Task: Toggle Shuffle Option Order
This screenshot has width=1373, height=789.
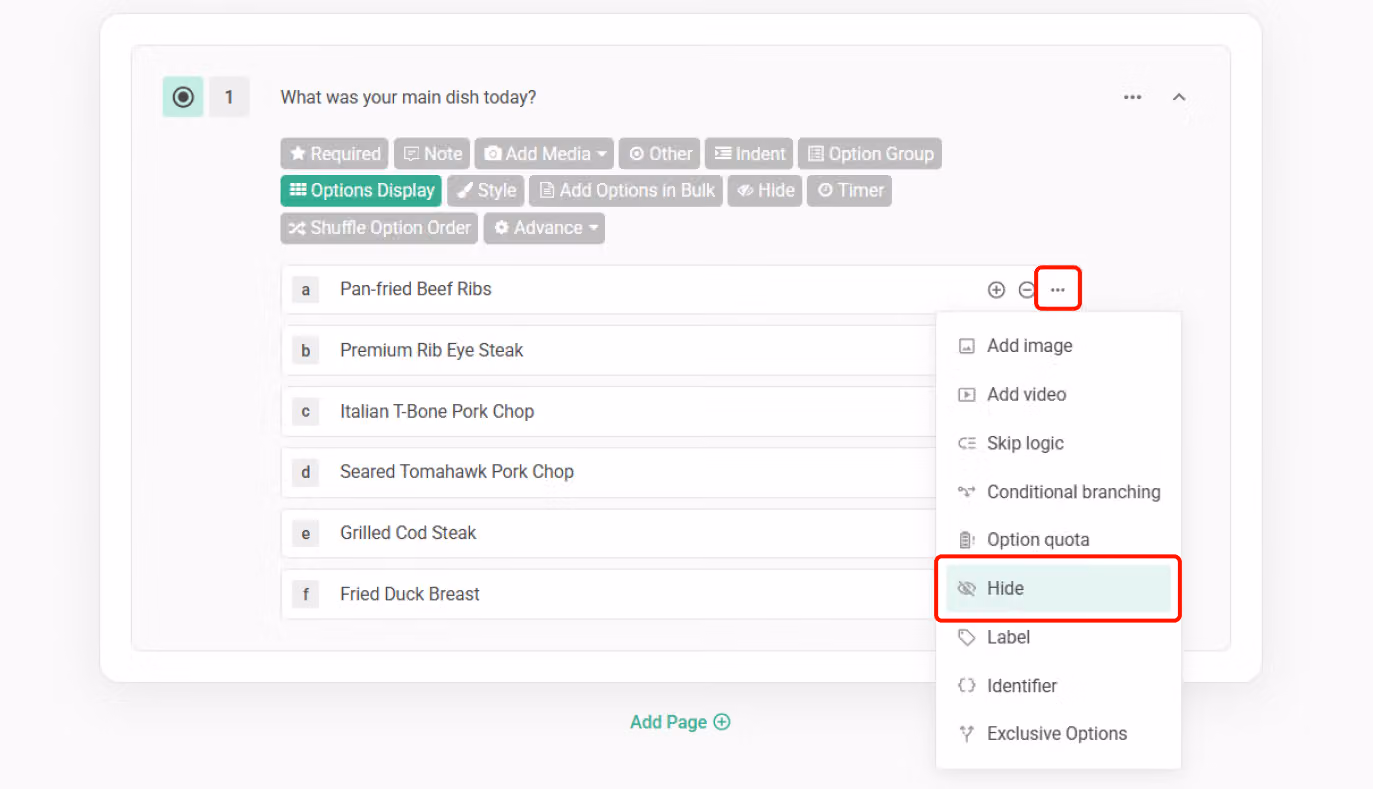Action: tap(379, 228)
